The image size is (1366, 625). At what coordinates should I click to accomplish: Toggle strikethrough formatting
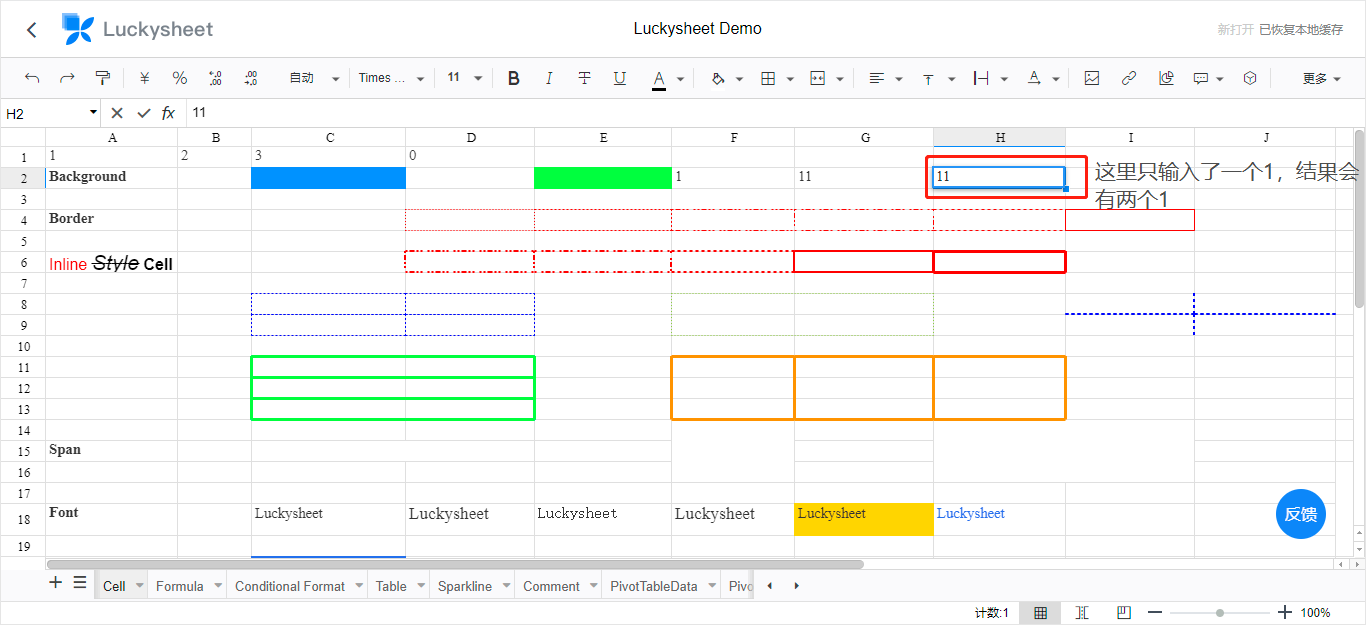click(584, 78)
